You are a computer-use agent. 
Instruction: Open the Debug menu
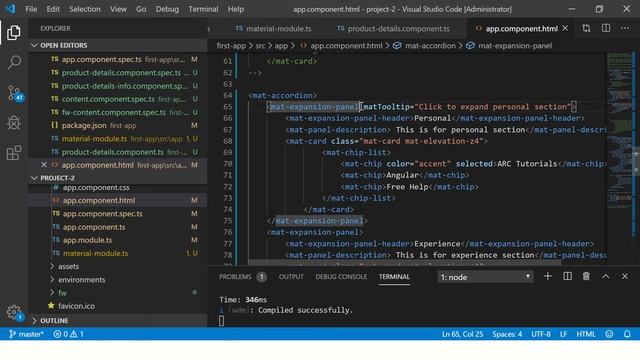[x=167, y=9]
